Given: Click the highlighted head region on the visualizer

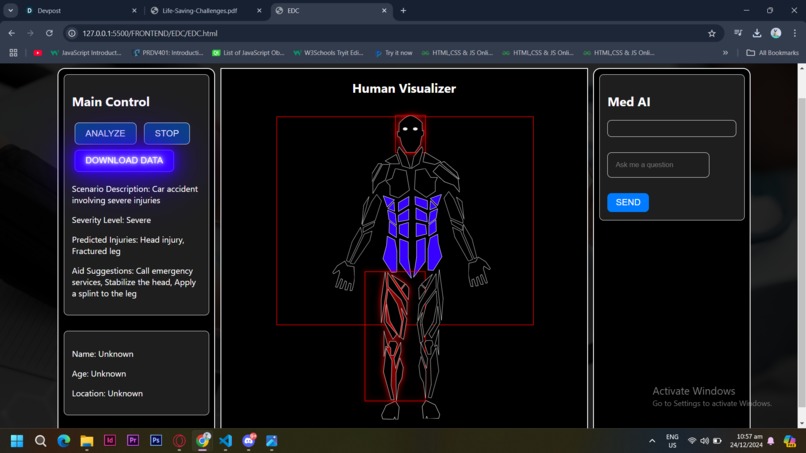Looking at the screenshot, I should [410, 134].
